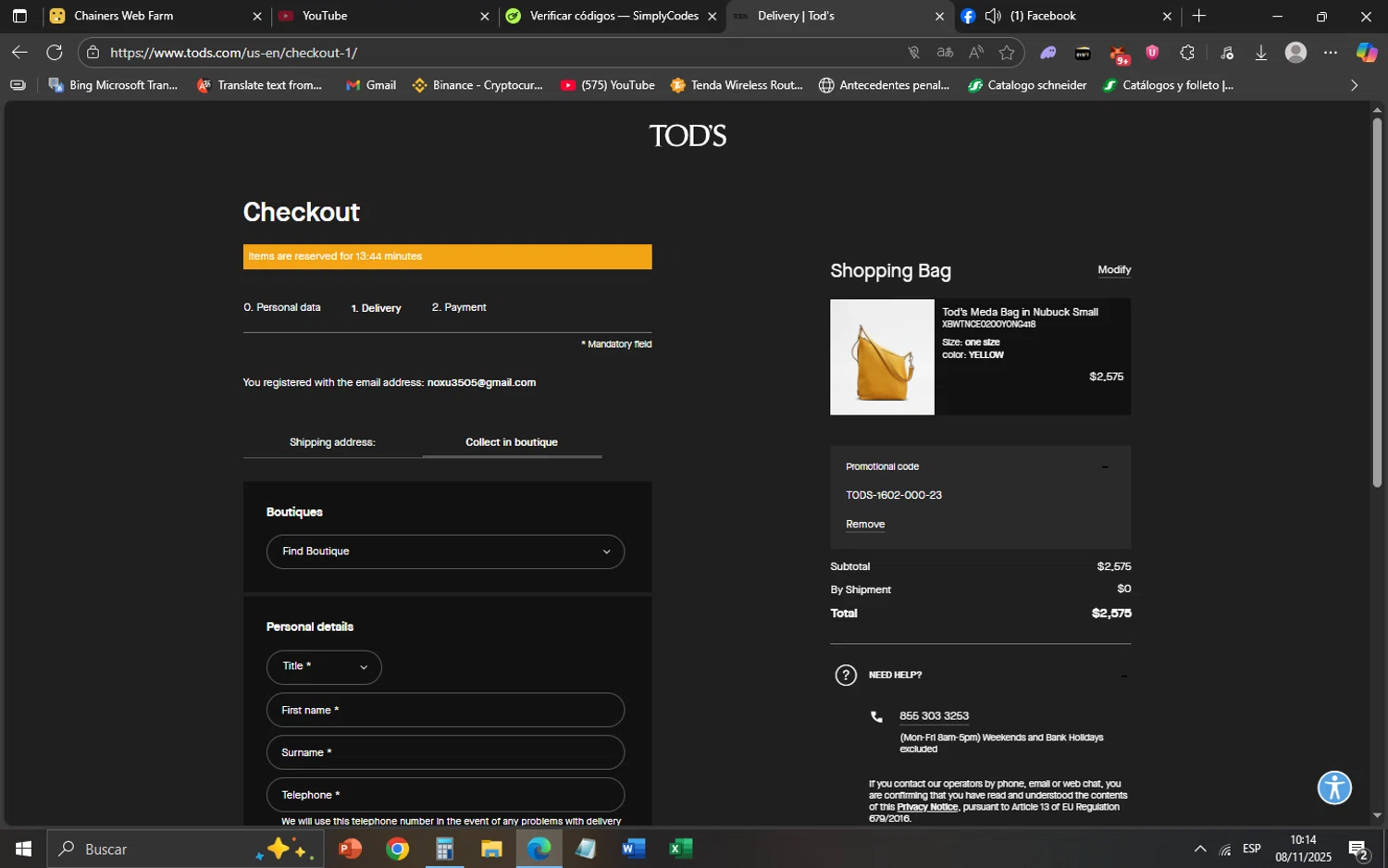Open the Gmail bookmark
The image size is (1388, 868).
click(x=371, y=85)
